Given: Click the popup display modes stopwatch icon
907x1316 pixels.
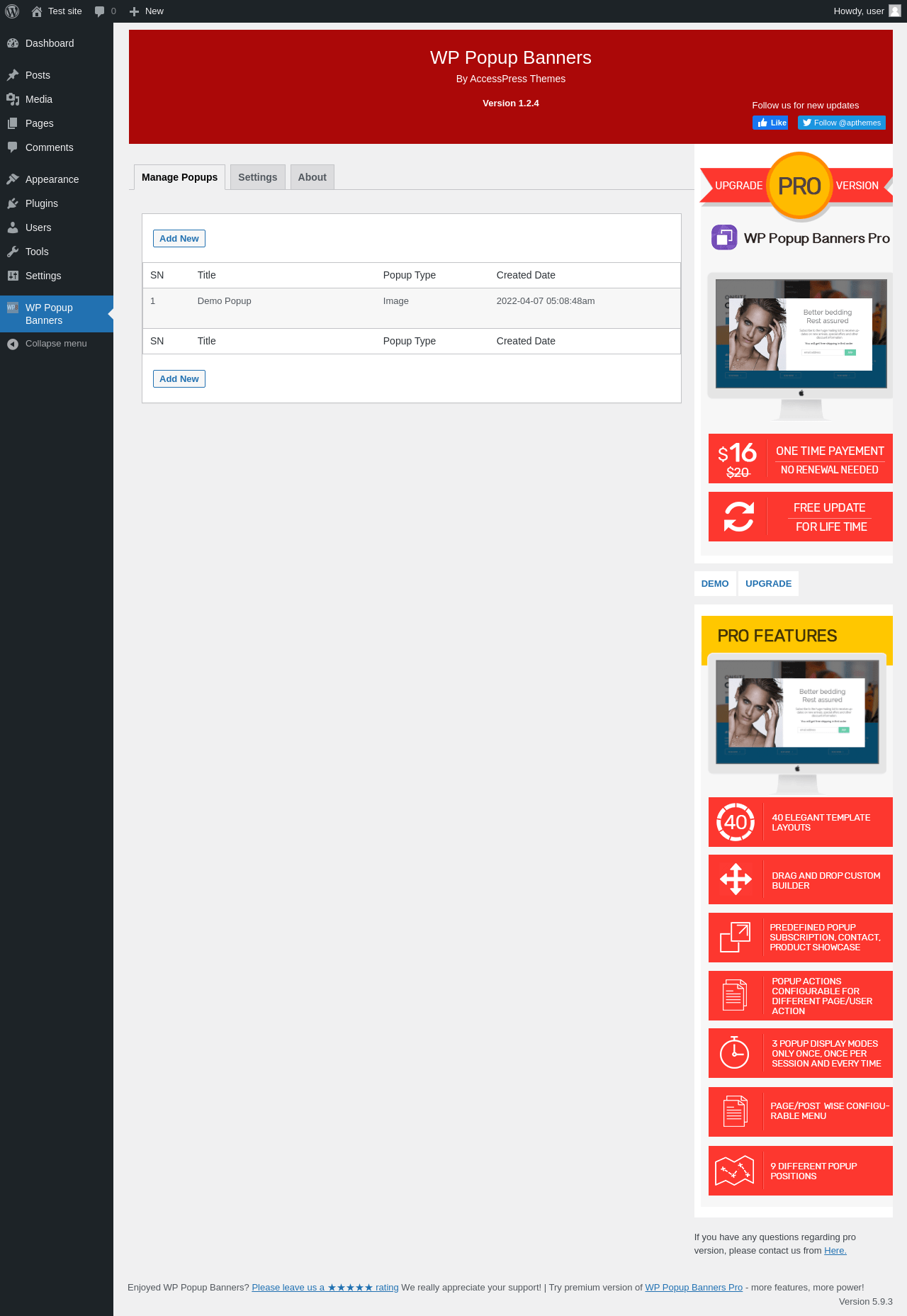Looking at the screenshot, I should [x=734, y=1052].
